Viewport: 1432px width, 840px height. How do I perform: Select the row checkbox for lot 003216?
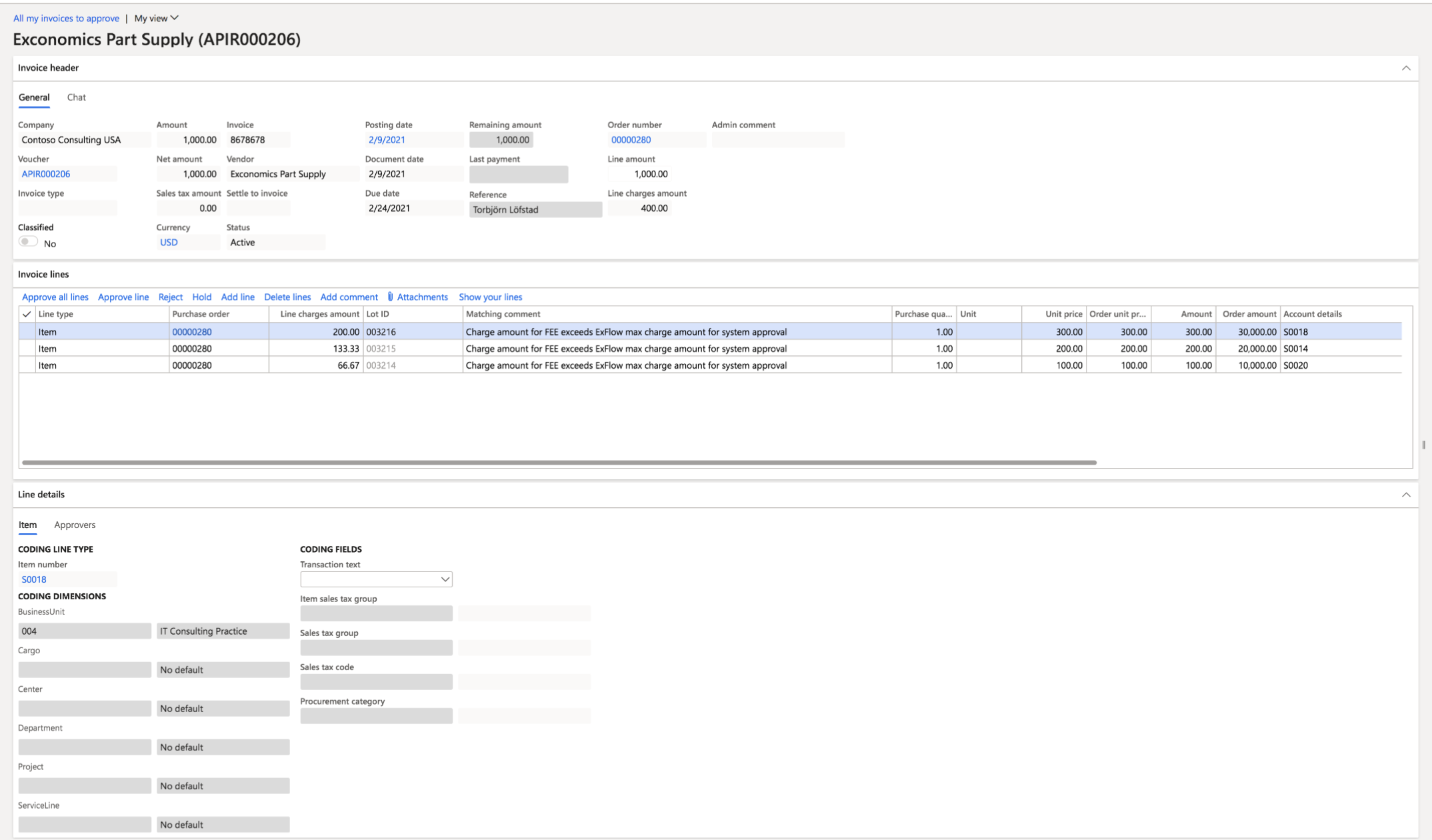pyautogui.click(x=27, y=331)
